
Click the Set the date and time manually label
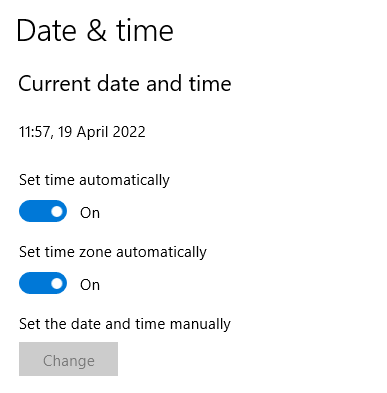(125, 324)
